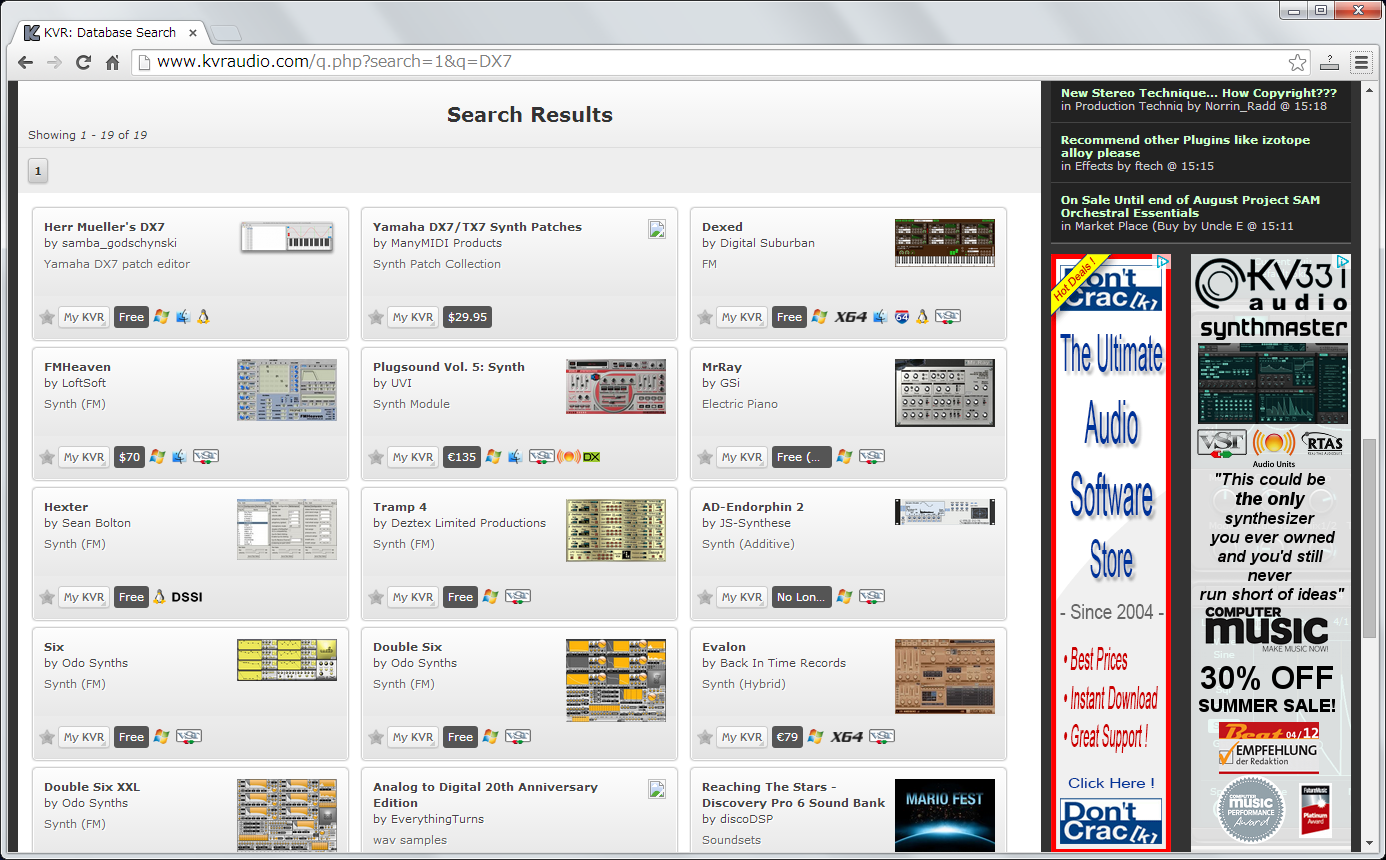Toggle the star on Plugsound Vol. 5
Image resolution: width=1386 pixels, height=860 pixels.
click(376, 457)
